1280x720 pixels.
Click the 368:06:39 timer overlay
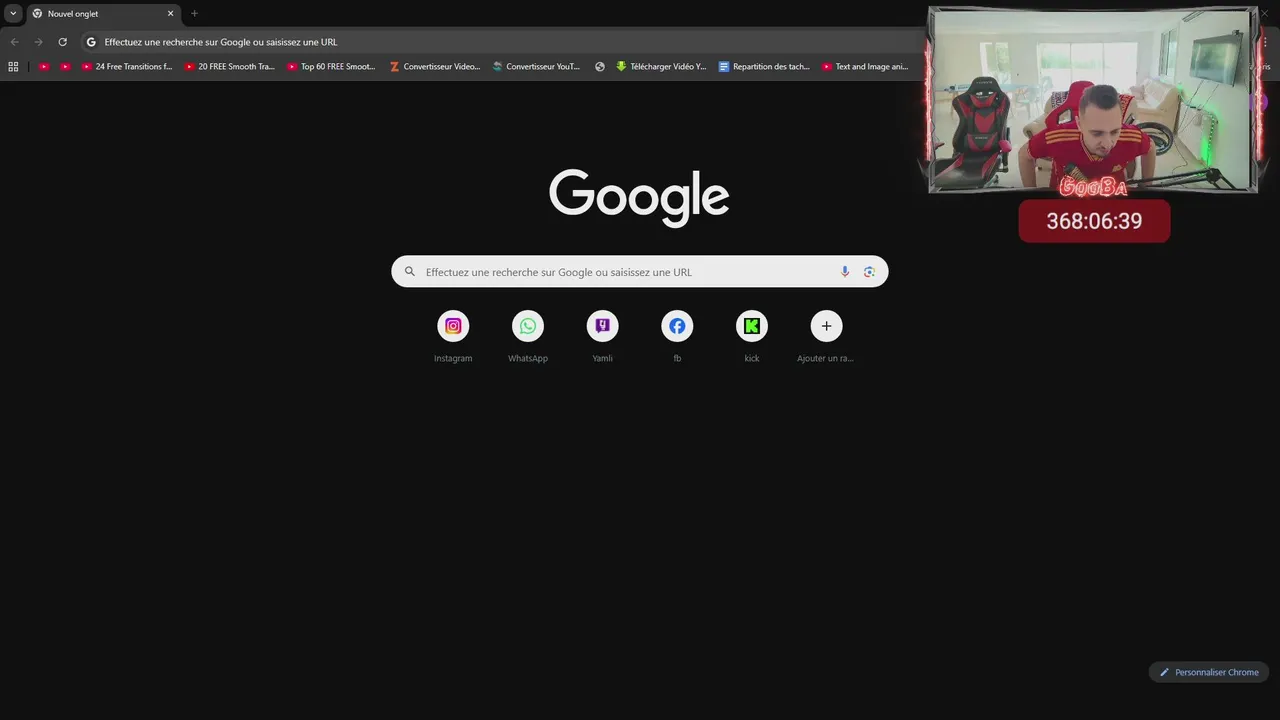click(1094, 221)
